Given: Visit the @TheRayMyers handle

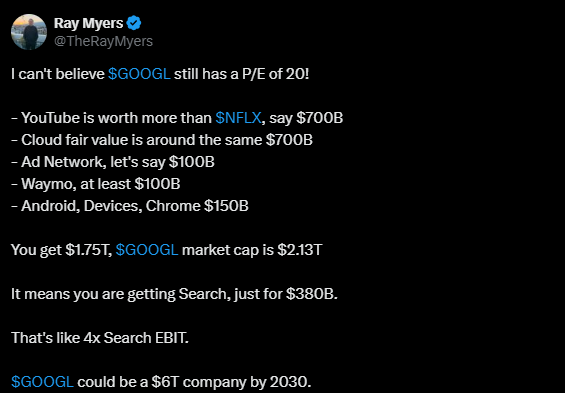Looking at the screenshot, I should tap(103, 41).
